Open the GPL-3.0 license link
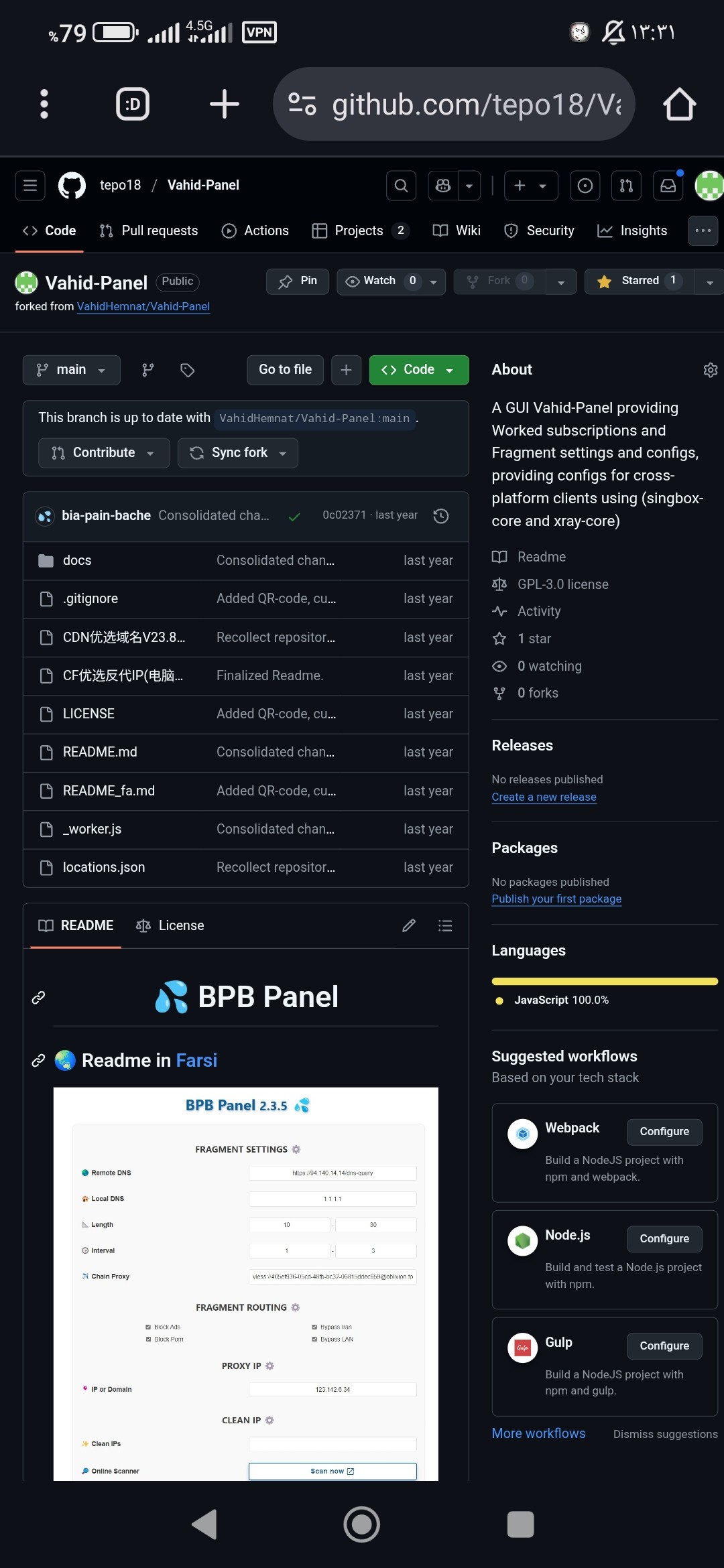Image resolution: width=724 pixels, height=1568 pixels. [562, 584]
